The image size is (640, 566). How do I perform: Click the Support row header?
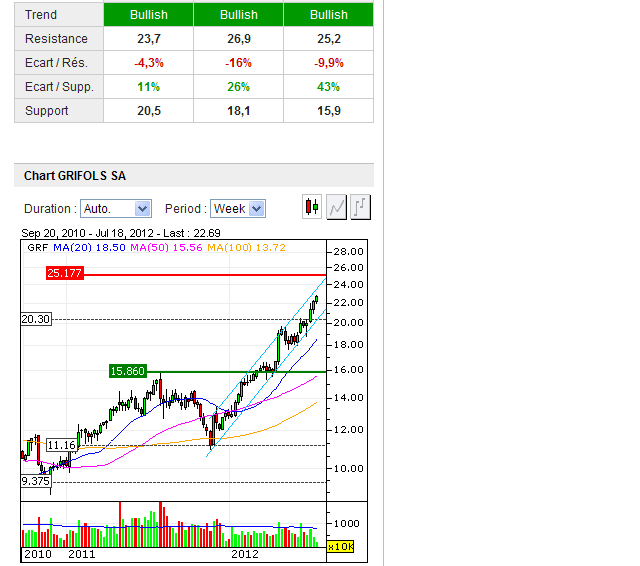(x=59, y=111)
